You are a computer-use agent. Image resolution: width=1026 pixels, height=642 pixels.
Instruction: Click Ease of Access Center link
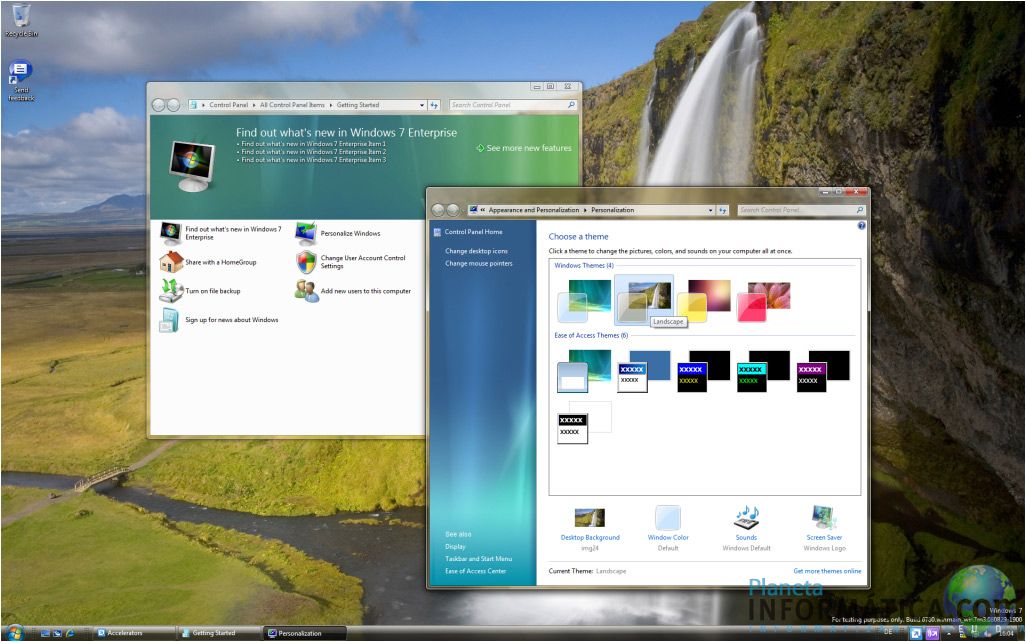(x=476, y=571)
